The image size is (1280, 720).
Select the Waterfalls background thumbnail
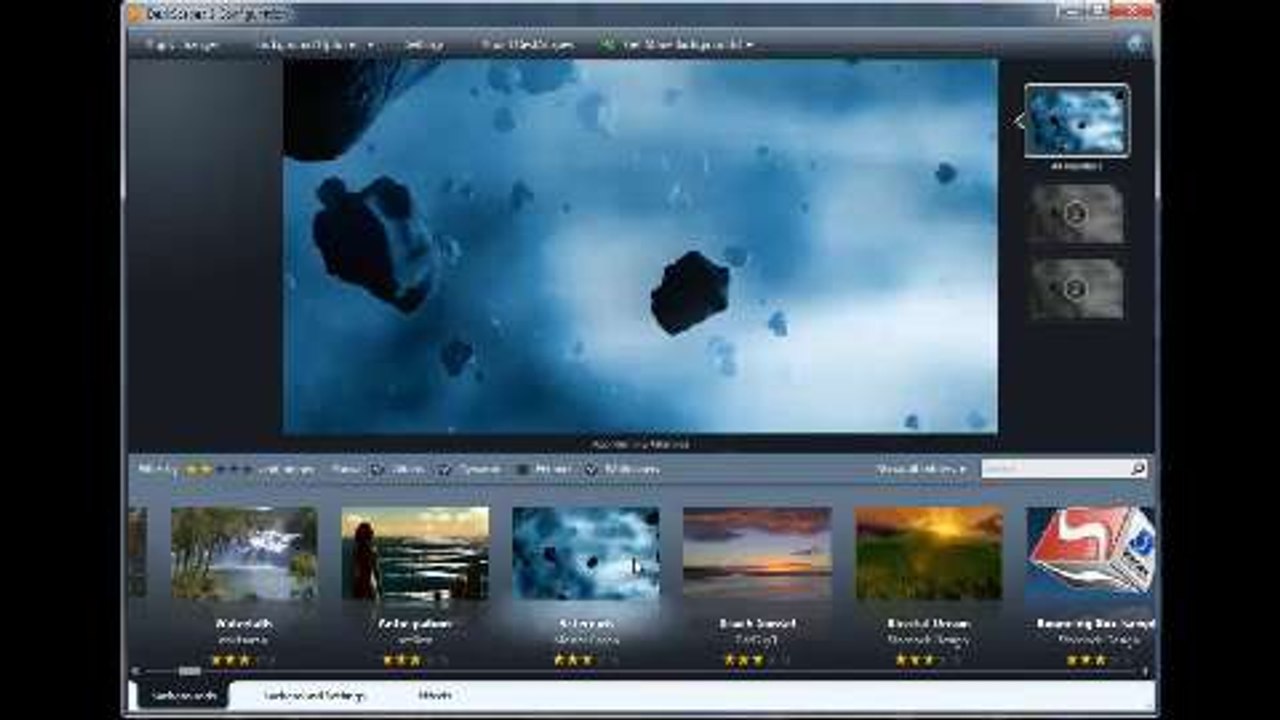click(244, 553)
